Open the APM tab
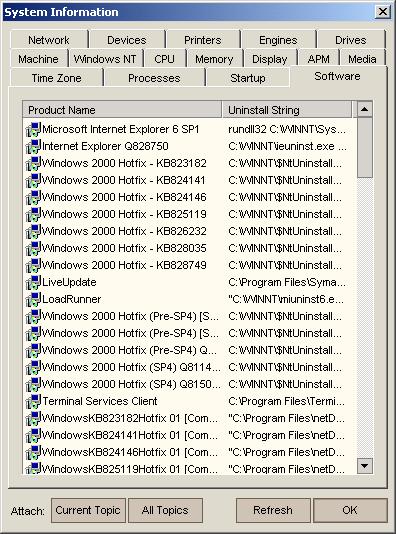Viewport: 396px width, 534px height. (x=318, y=59)
